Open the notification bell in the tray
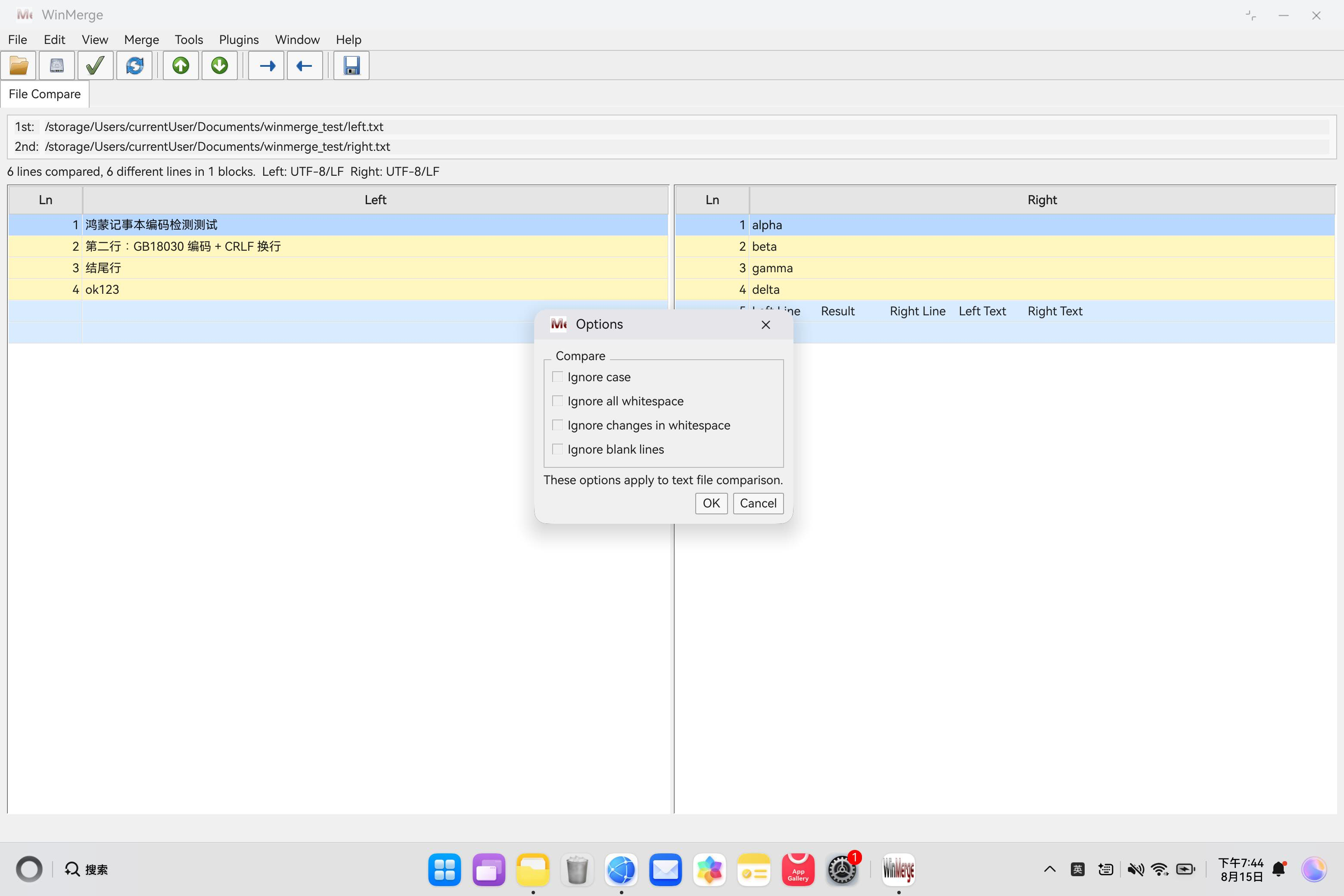Screen dimensions: 1344x896 pyautogui.click(x=1279, y=870)
